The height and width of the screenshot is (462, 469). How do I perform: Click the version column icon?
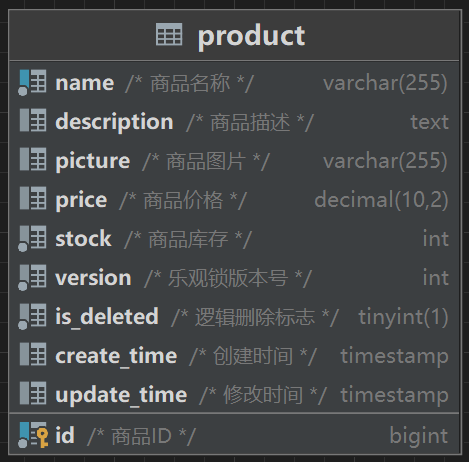pos(32,277)
